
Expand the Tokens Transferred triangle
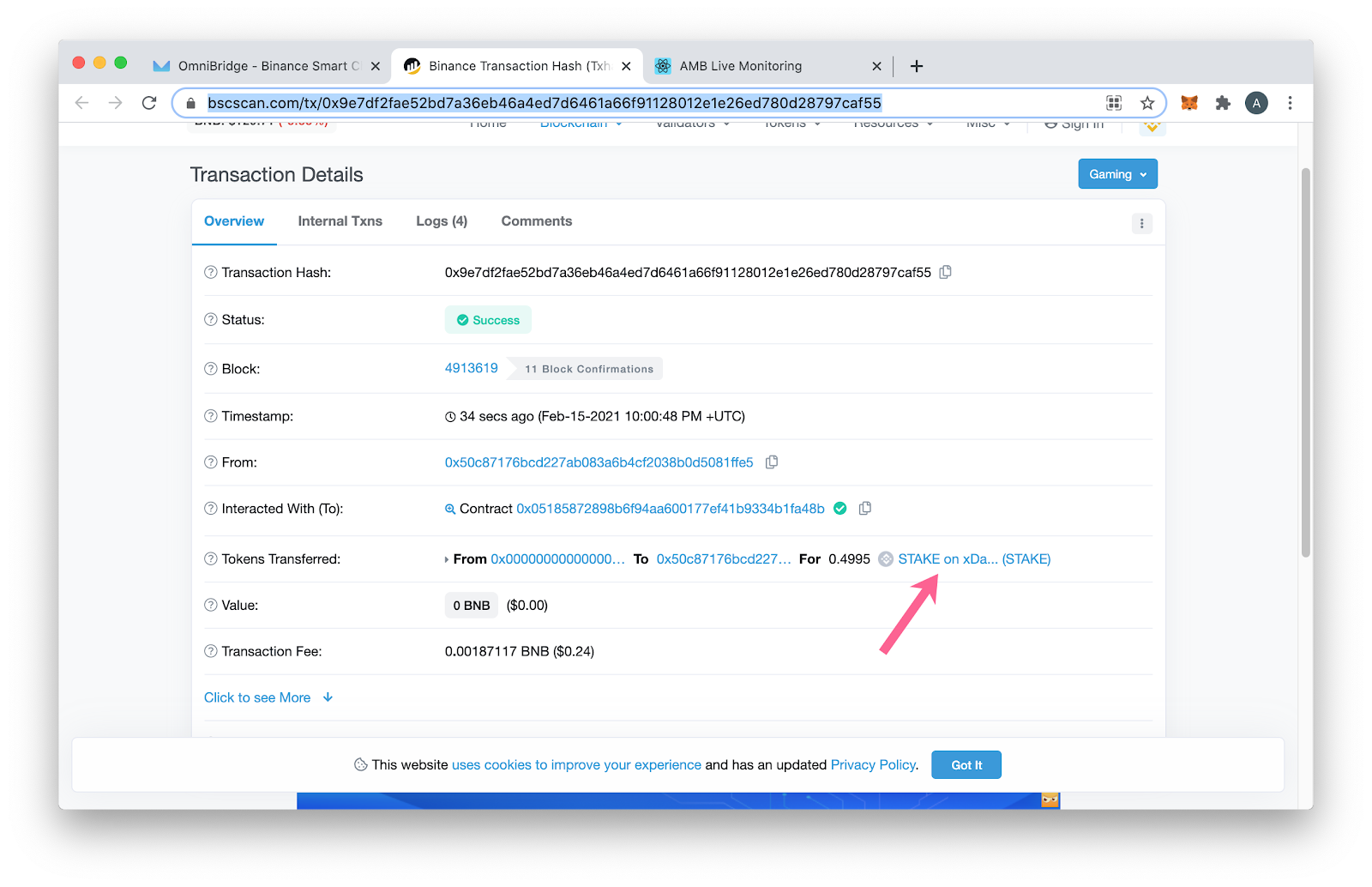[447, 559]
